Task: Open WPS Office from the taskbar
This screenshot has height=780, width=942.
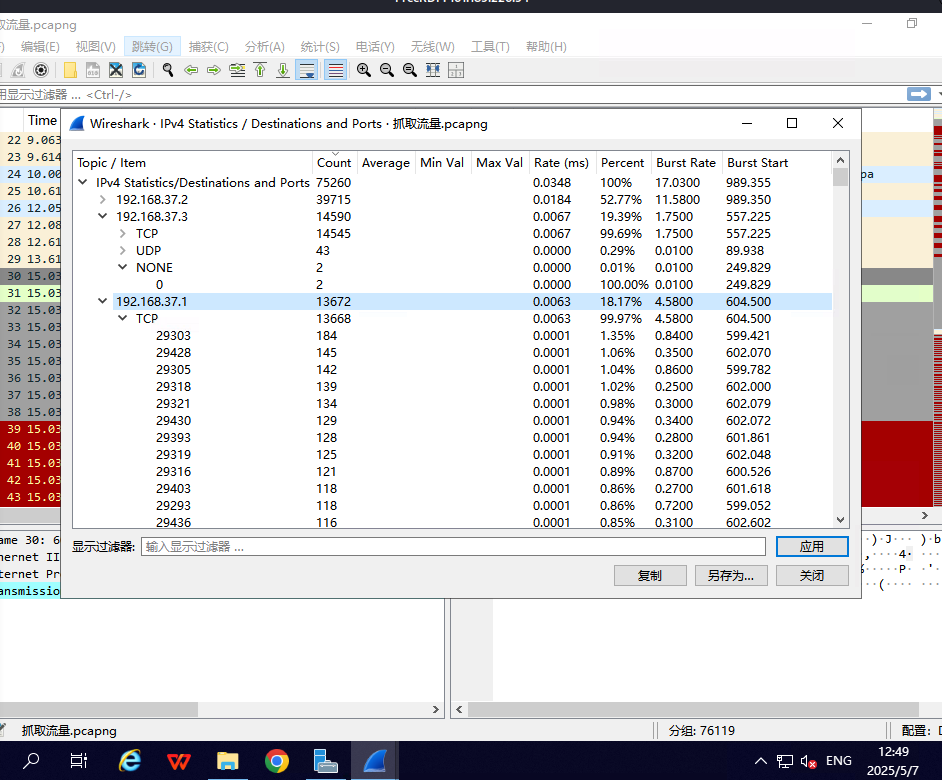Action: (178, 761)
